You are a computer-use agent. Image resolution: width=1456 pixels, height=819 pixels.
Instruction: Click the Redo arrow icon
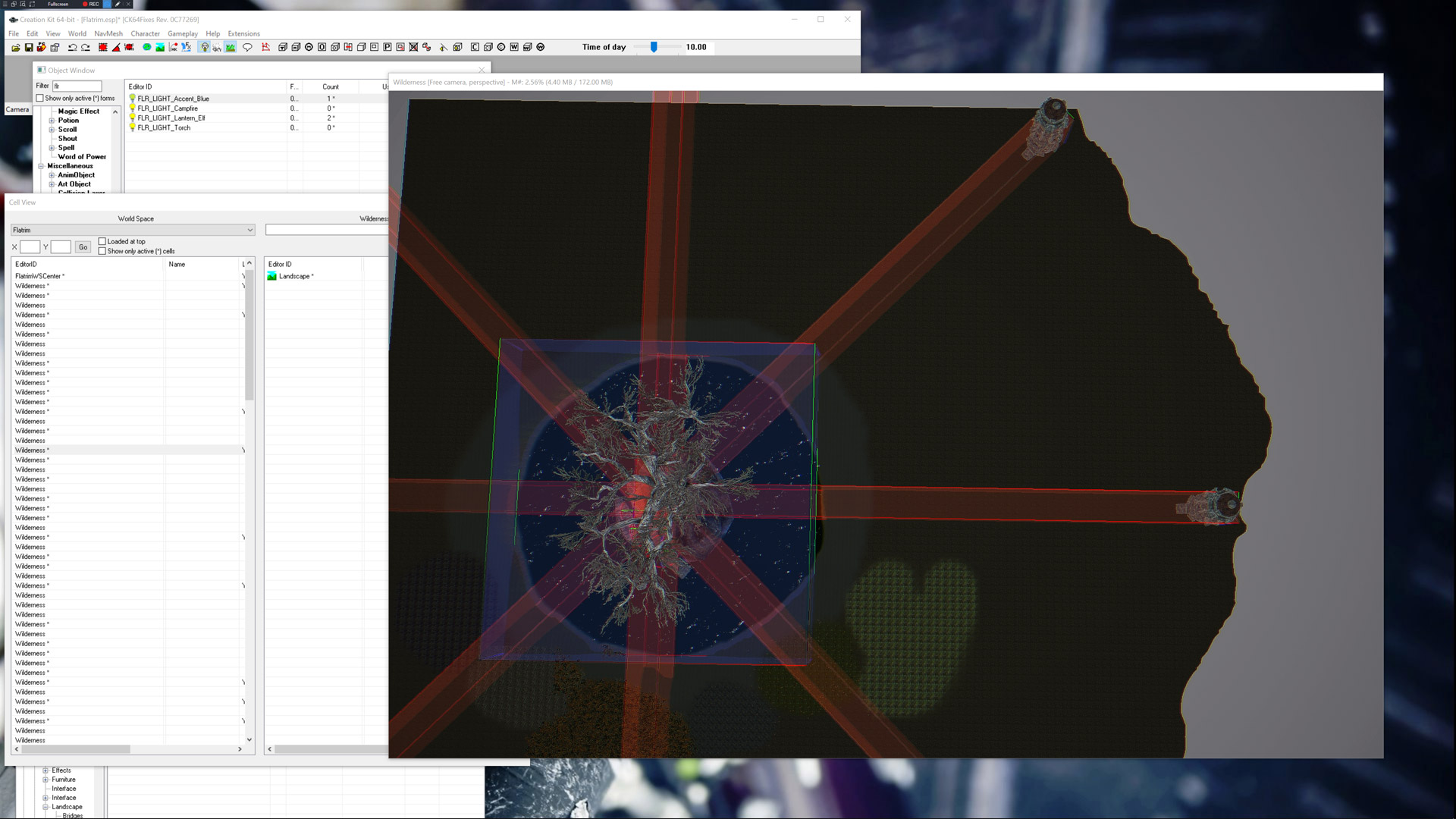pyautogui.click(x=86, y=47)
